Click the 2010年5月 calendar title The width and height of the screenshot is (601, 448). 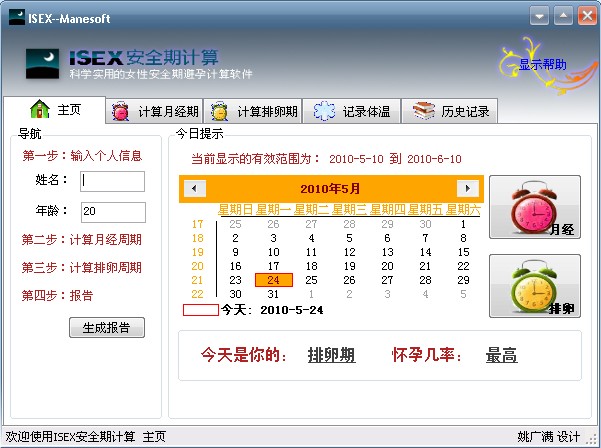330,189
